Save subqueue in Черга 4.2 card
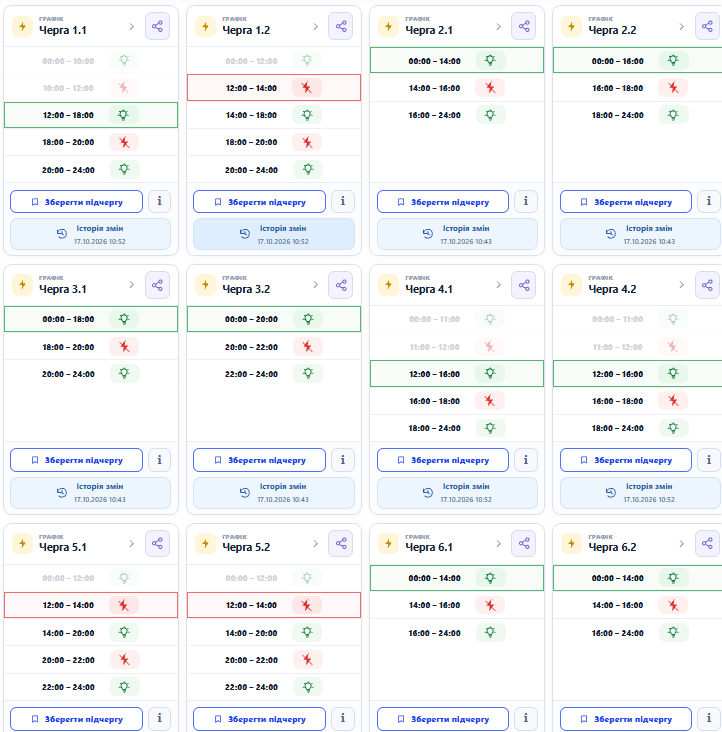Viewport: 722px width, 732px height. [x=626, y=460]
